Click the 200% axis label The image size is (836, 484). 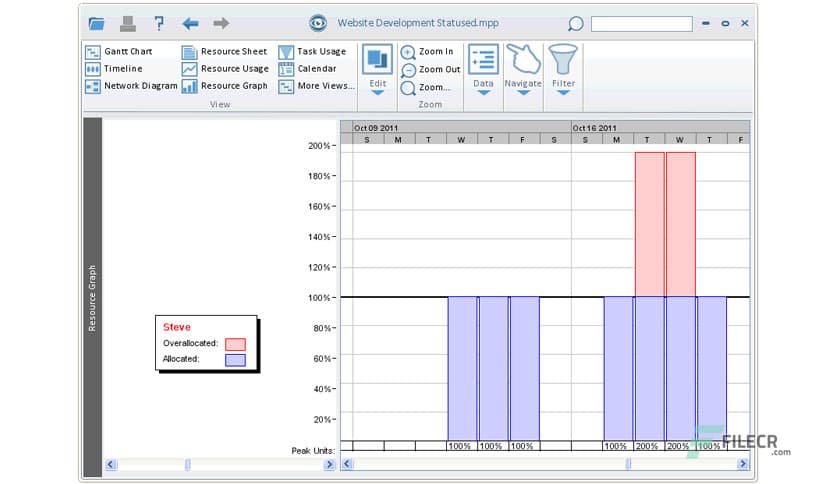point(319,146)
